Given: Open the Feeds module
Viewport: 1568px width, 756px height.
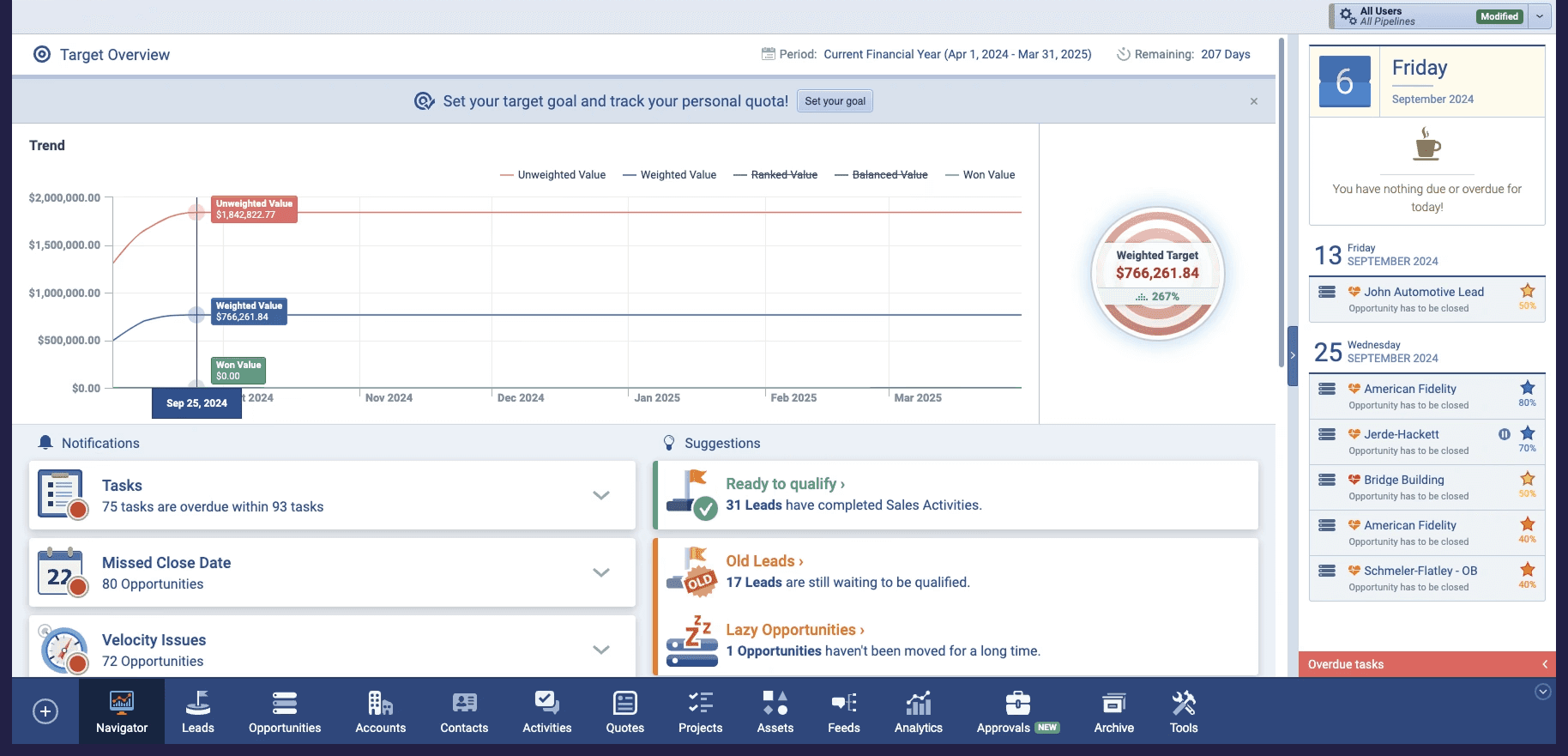Looking at the screenshot, I should (844, 712).
